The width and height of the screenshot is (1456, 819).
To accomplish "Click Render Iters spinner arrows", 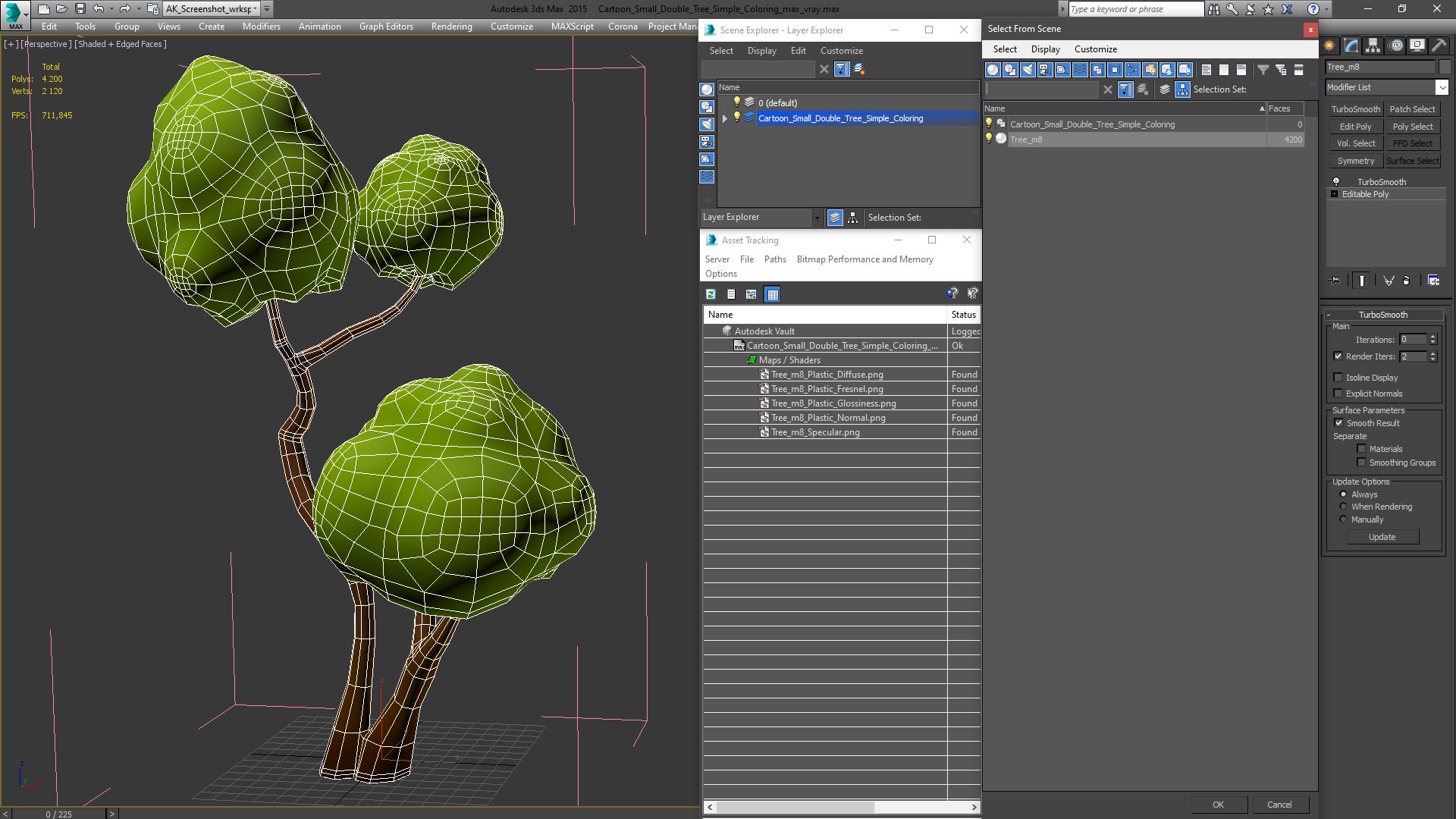I will tap(1433, 356).
